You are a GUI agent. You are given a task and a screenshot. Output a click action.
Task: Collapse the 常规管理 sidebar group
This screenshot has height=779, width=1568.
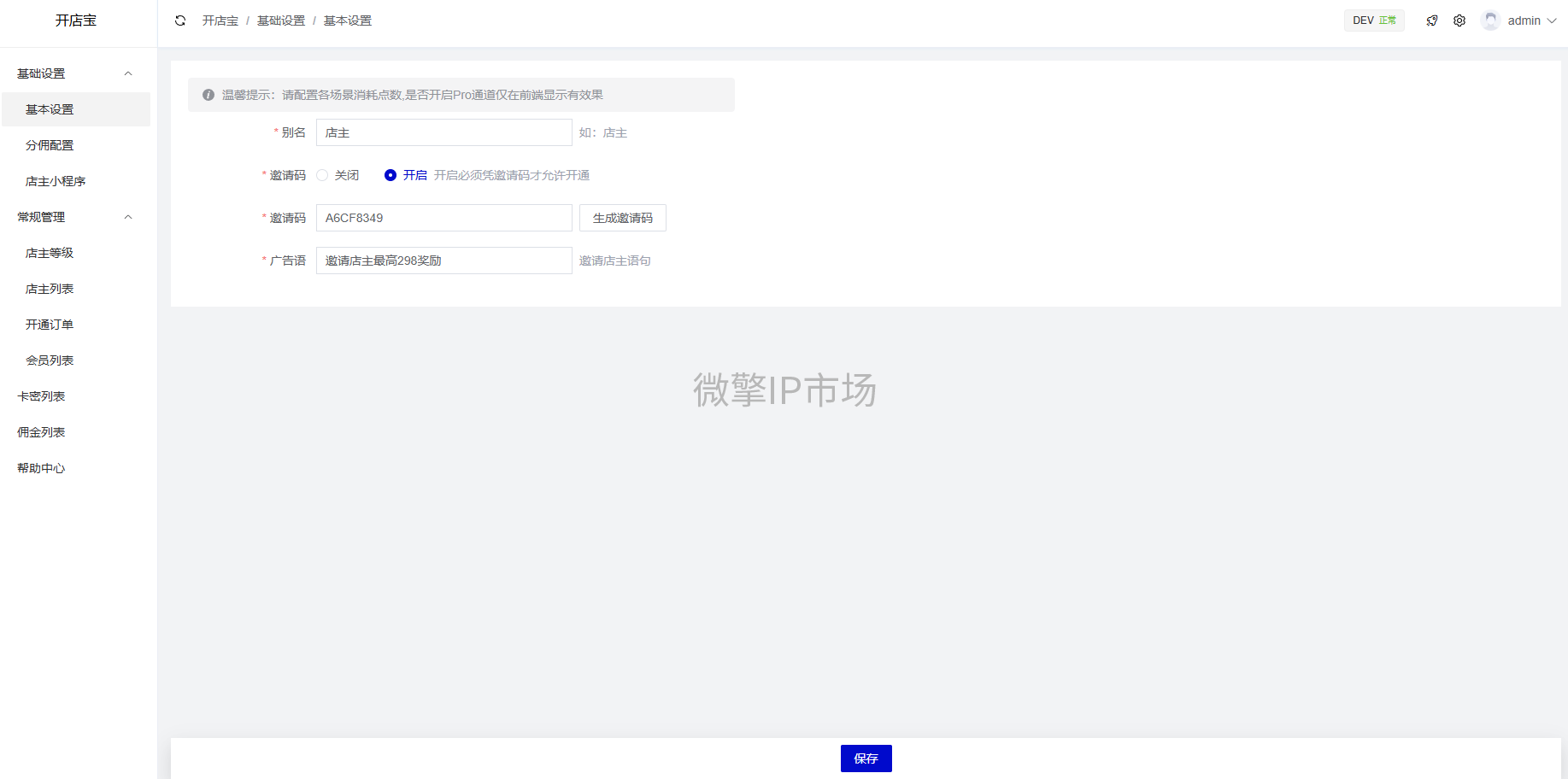coord(128,217)
